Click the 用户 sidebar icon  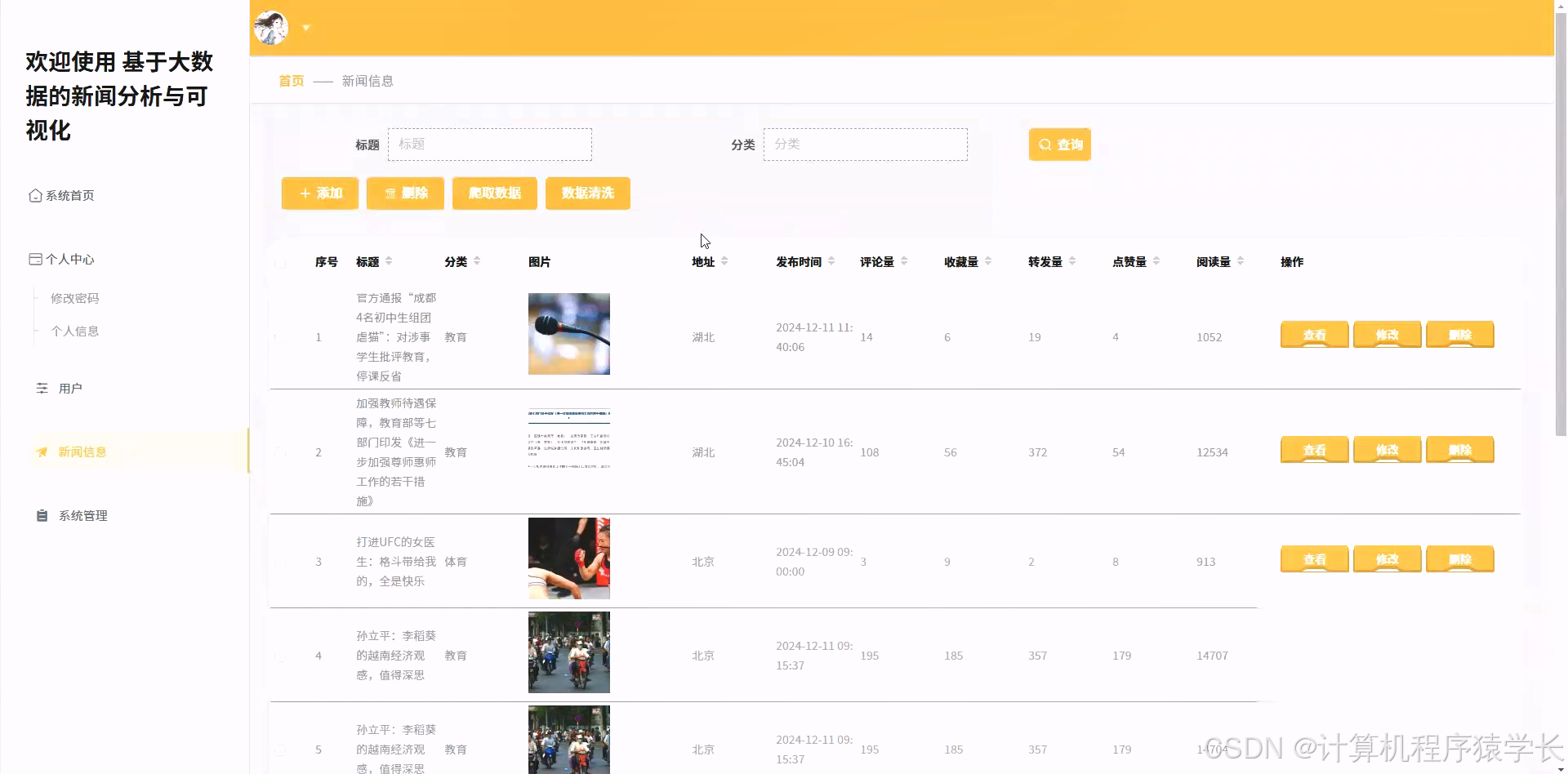[x=42, y=388]
